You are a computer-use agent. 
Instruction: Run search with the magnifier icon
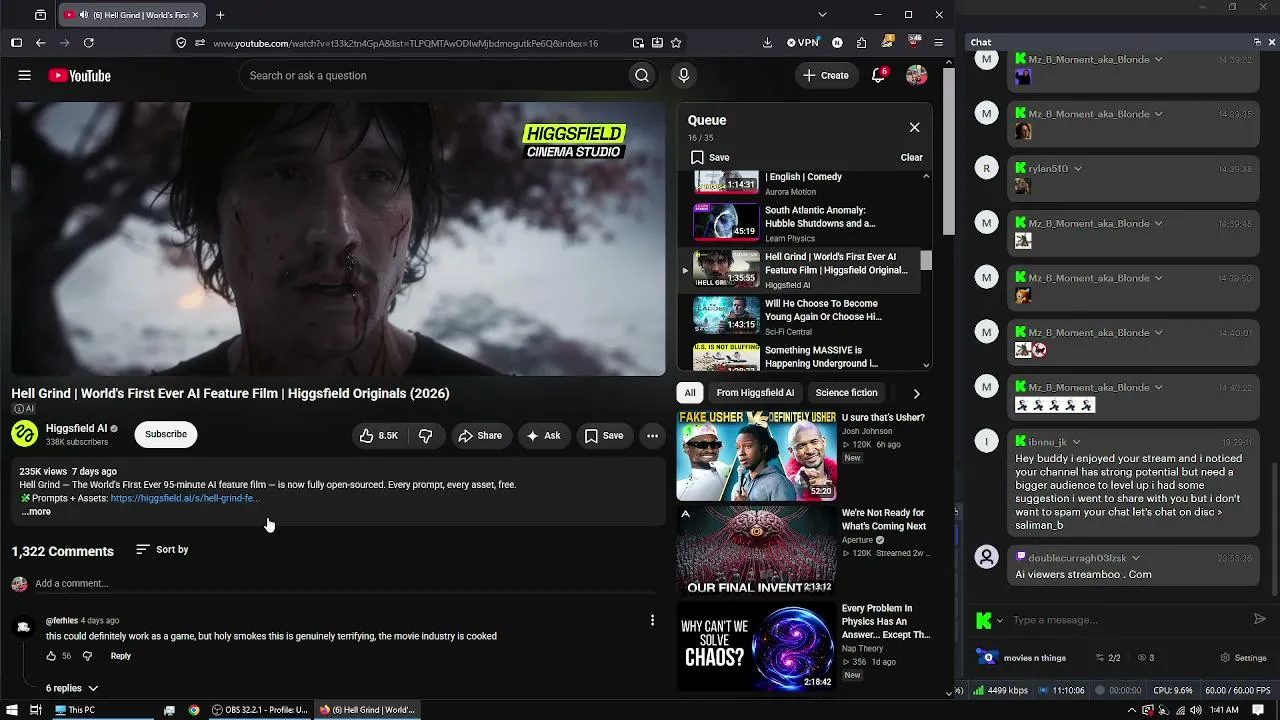(x=642, y=75)
